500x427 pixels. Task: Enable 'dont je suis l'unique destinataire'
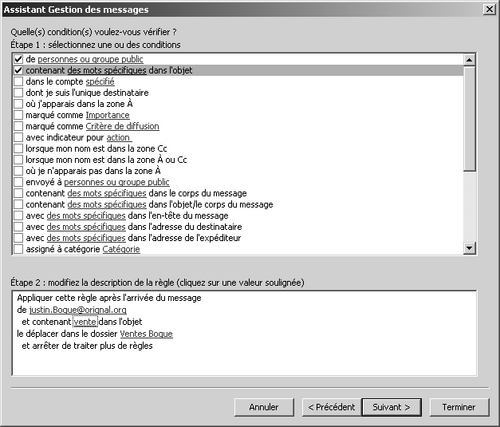(18, 93)
